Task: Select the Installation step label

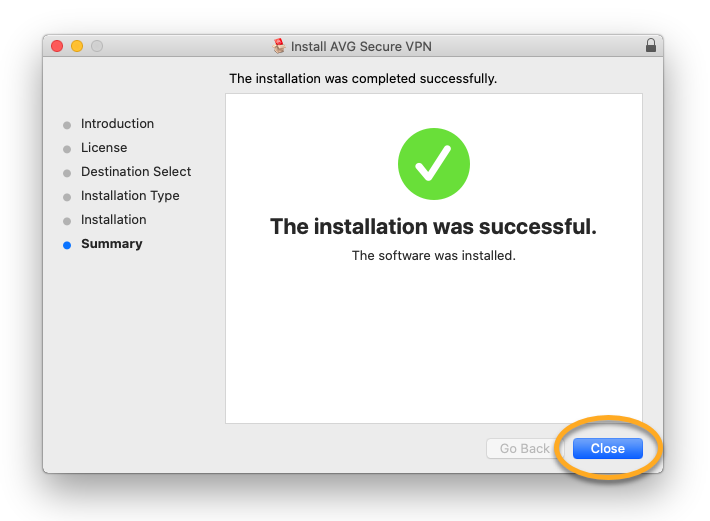Action: click(114, 220)
